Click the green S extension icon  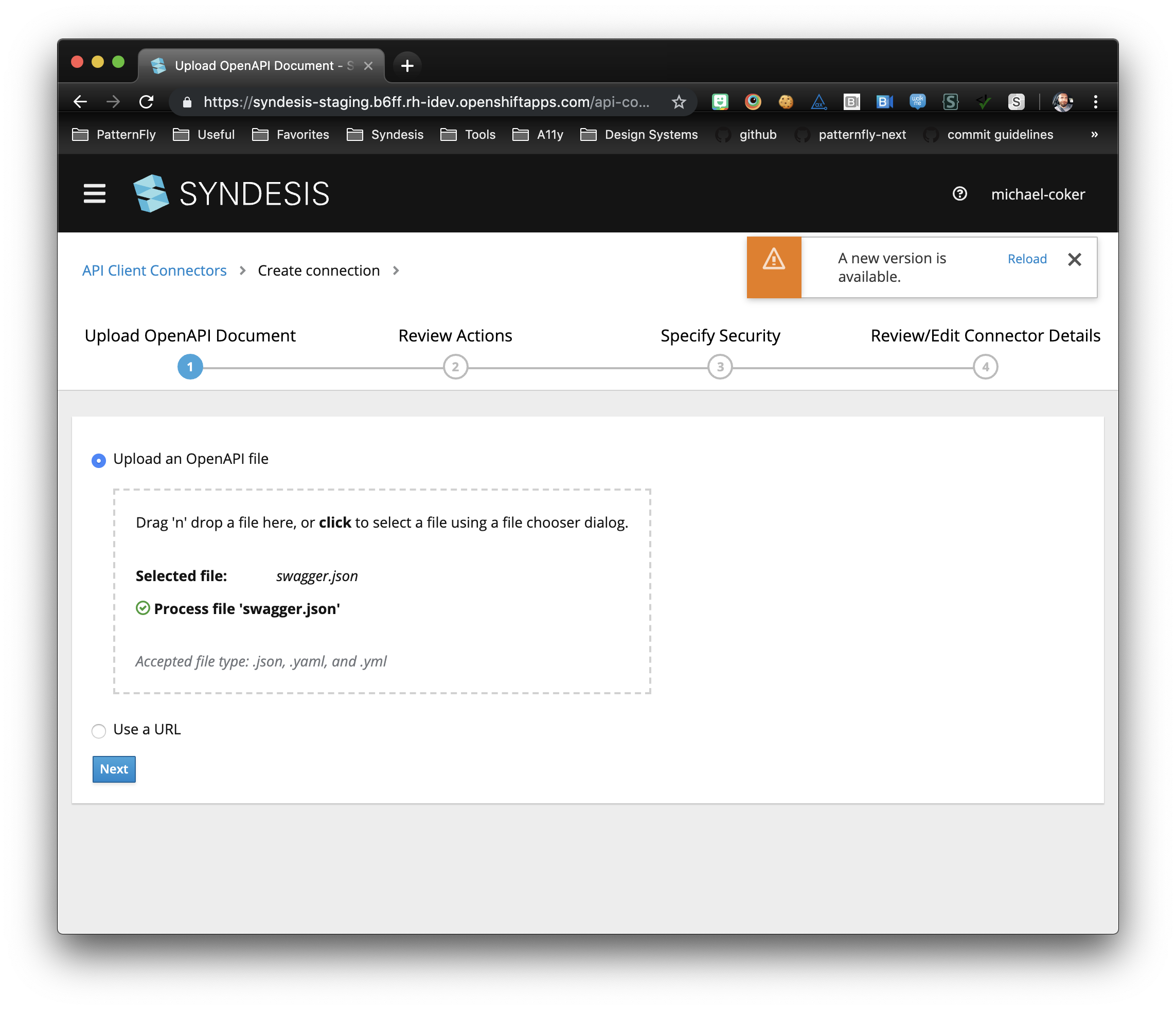pyautogui.click(x=950, y=102)
